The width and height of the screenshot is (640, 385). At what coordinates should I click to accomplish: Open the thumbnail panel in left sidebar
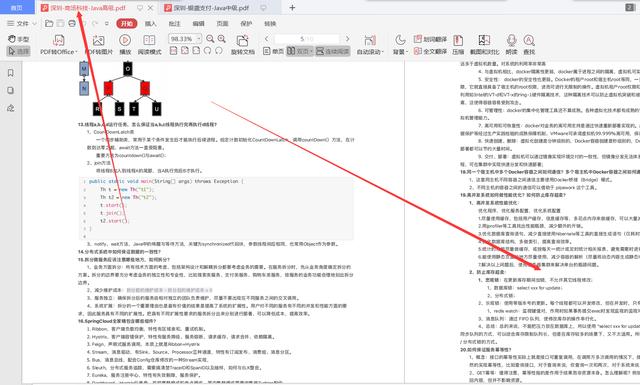click(x=11, y=90)
